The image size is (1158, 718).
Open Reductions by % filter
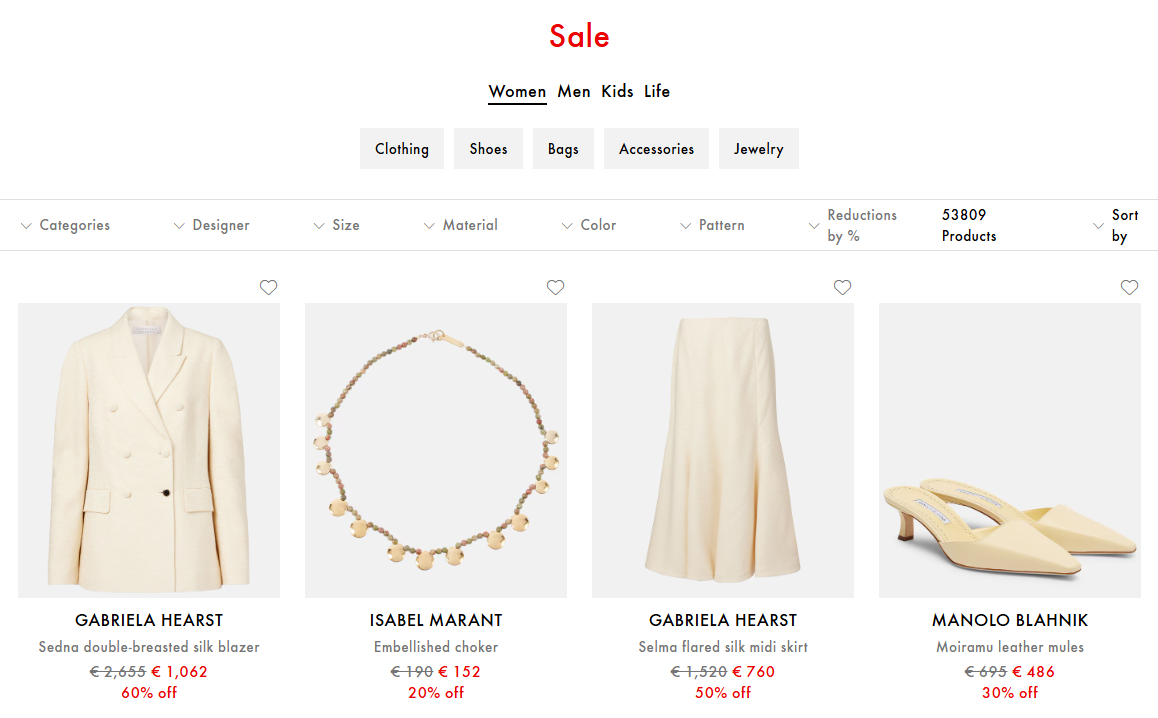point(852,225)
